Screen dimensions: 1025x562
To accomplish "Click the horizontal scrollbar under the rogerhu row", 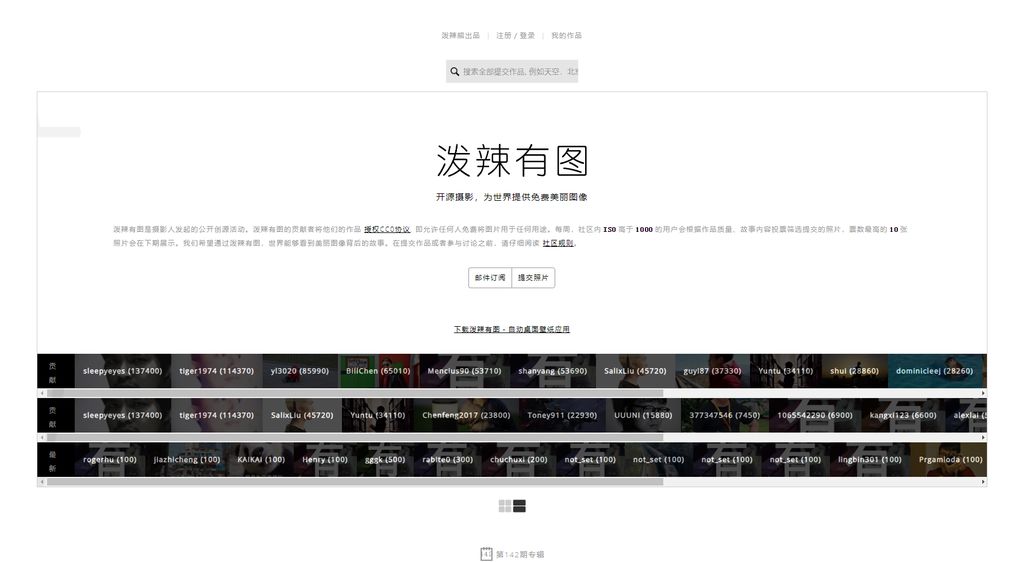I will pyautogui.click(x=355, y=482).
